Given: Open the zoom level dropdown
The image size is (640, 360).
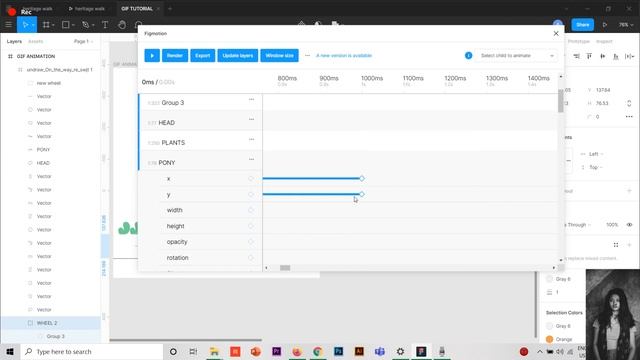Looking at the screenshot, I should point(626,25).
